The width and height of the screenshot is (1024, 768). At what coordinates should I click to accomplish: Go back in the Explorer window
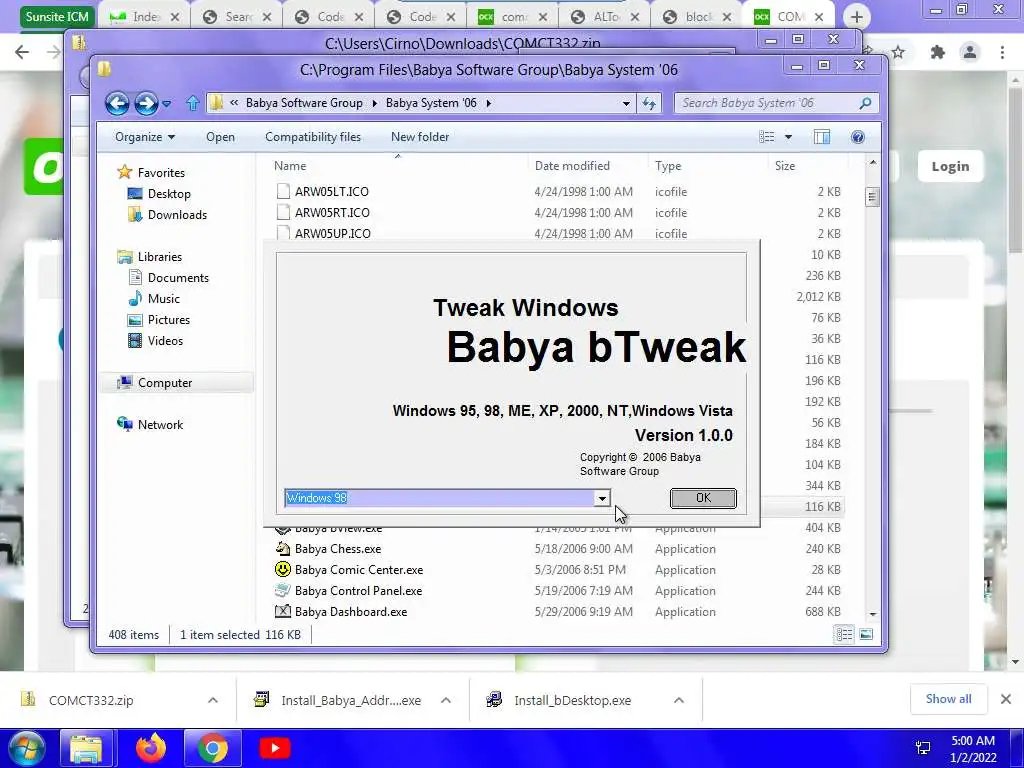pyautogui.click(x=118, y=103)
